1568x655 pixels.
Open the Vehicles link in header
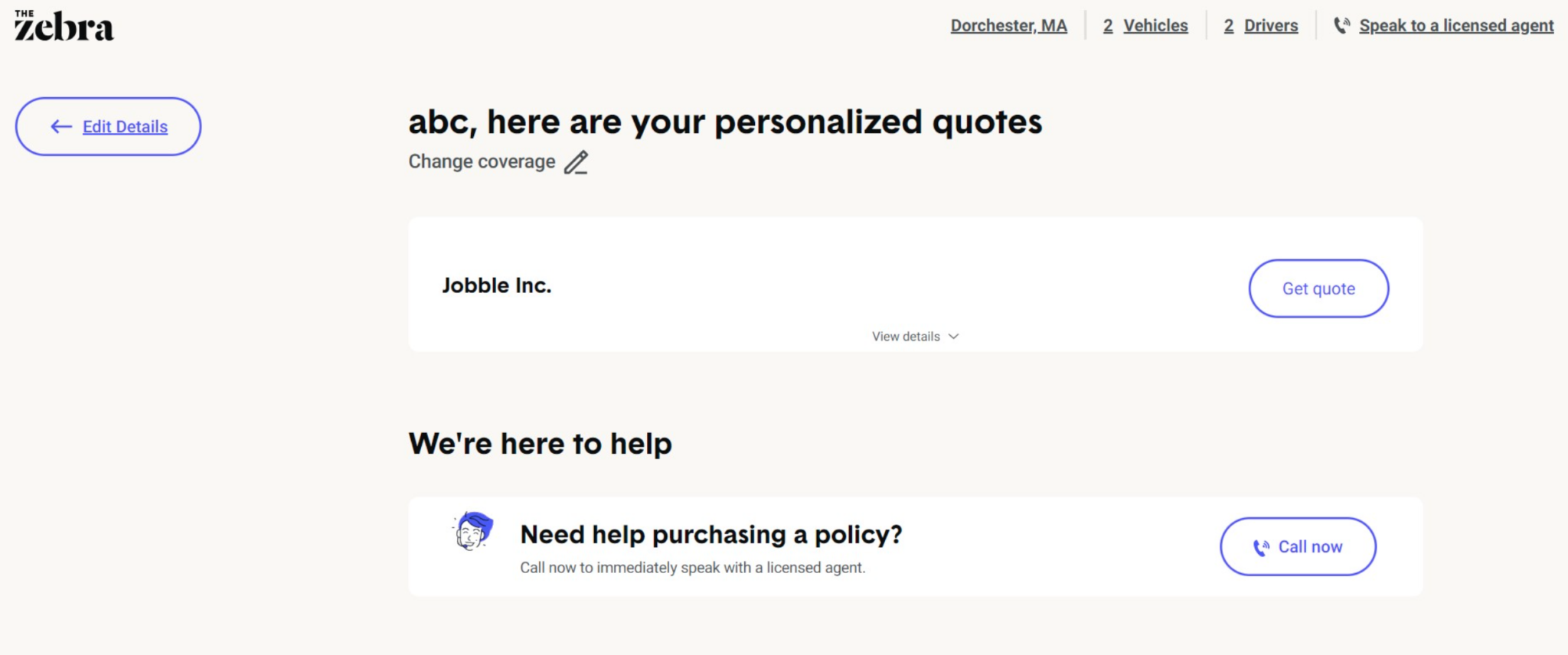[1155, 26]
